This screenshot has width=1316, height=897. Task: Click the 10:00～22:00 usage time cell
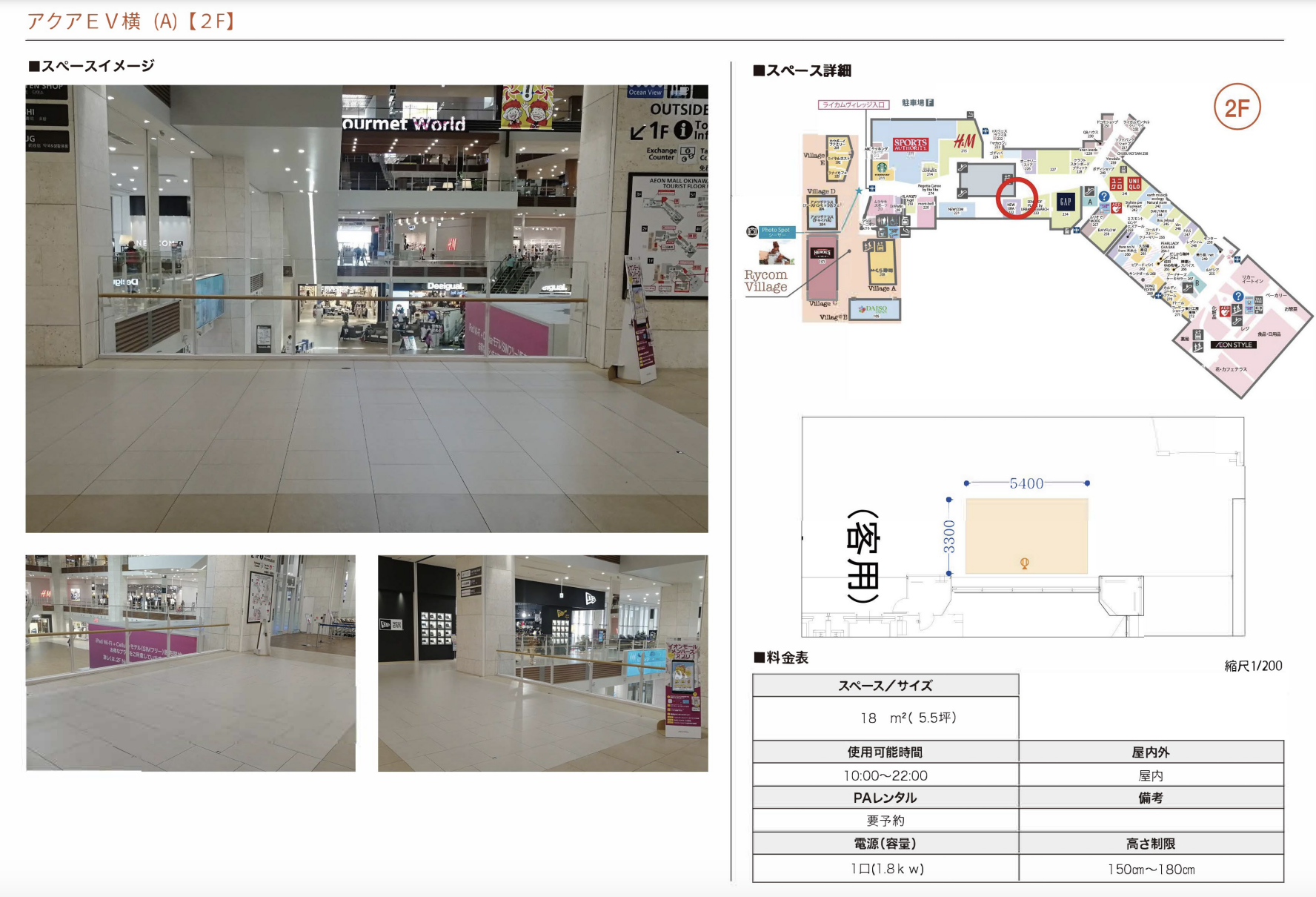(x=885, y=775)
